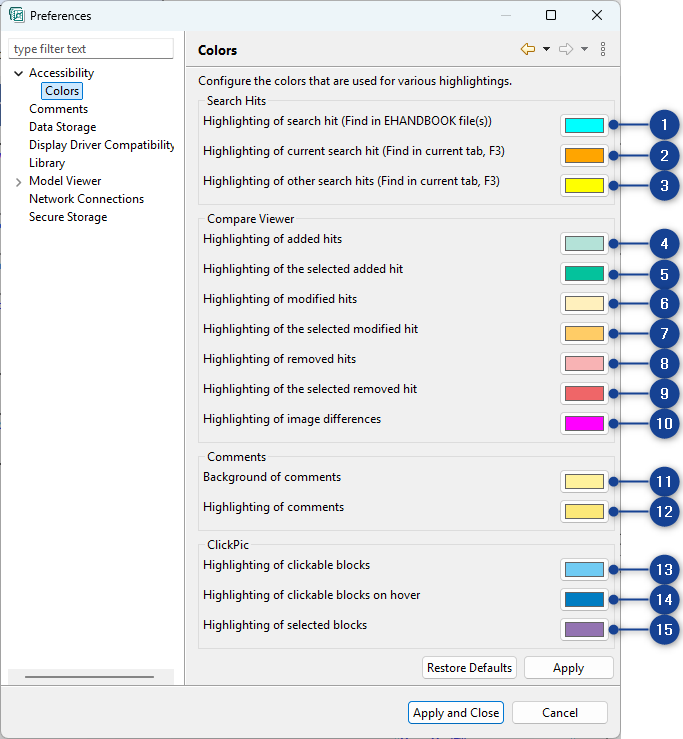Open the Comments preference page

(58, 109)
